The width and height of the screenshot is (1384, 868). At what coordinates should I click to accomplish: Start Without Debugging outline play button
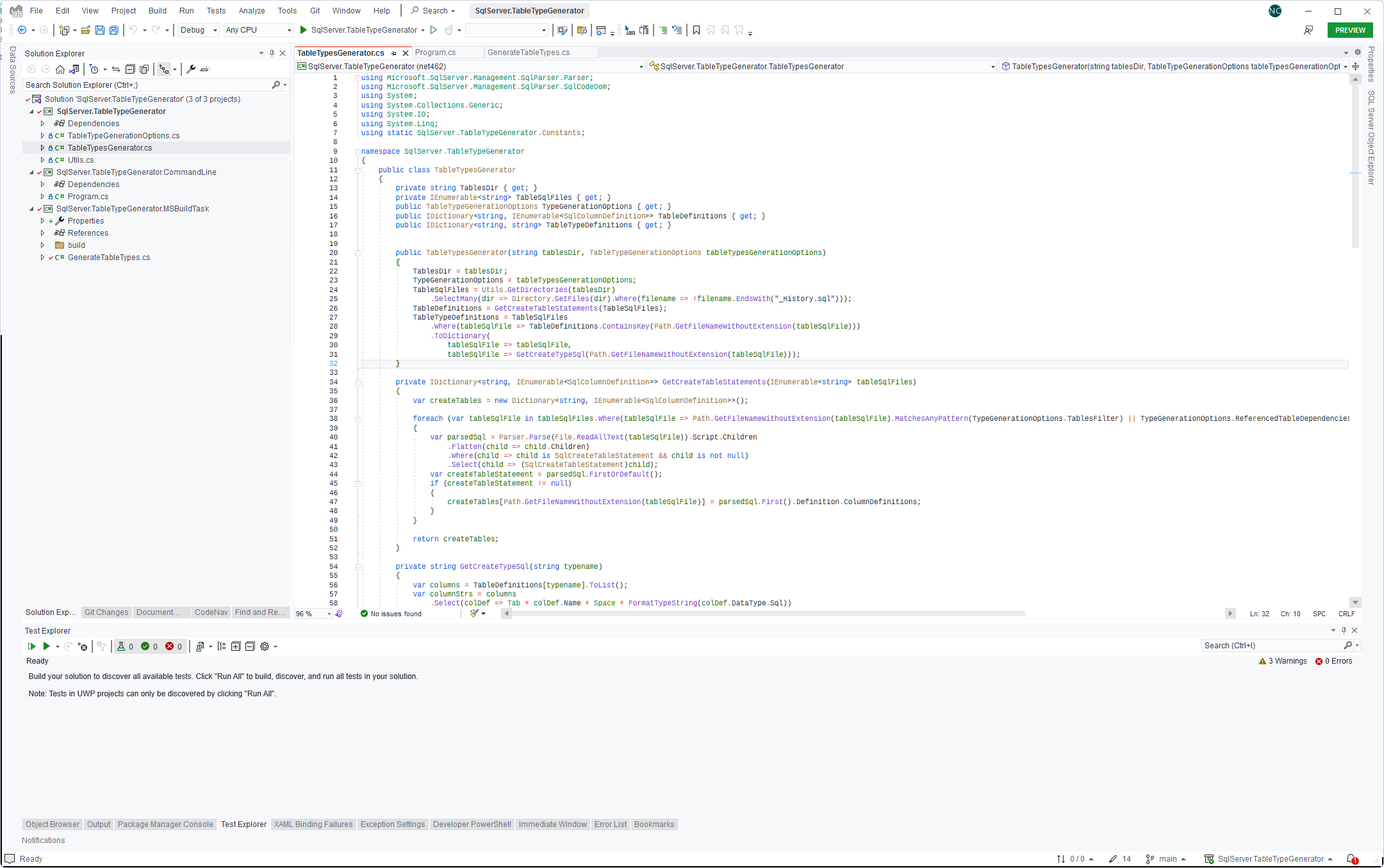pyautogui.click(x=434, y=30)
